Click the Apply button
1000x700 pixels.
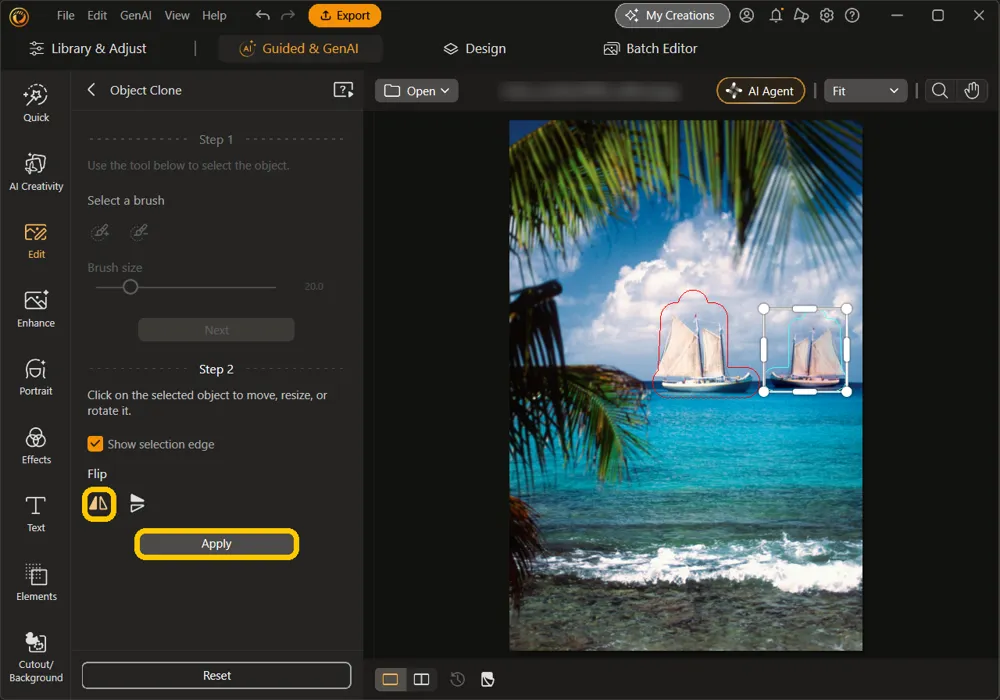click(217, 544)
